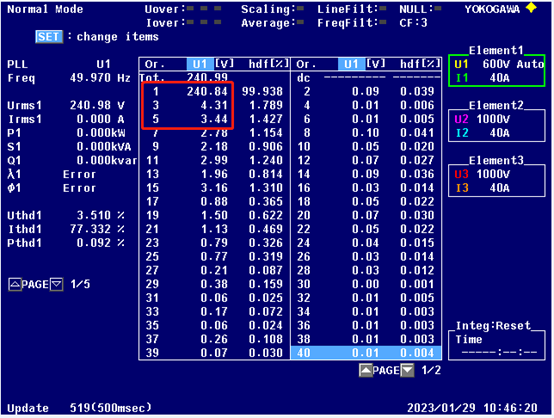This screenshot has width=554, height=418.
Task: Click left PAGE down arrow icon
Action: [57, 284]
